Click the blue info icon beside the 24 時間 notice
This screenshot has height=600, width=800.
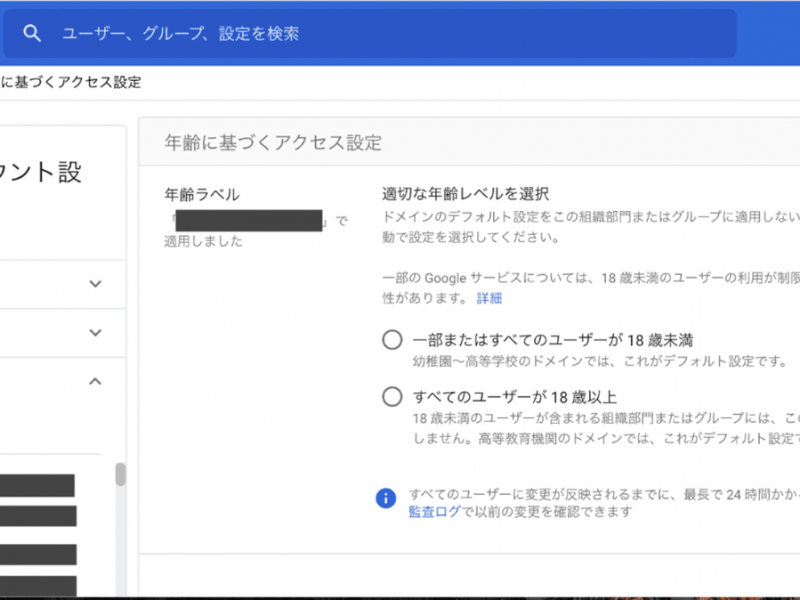coord(386,498)
